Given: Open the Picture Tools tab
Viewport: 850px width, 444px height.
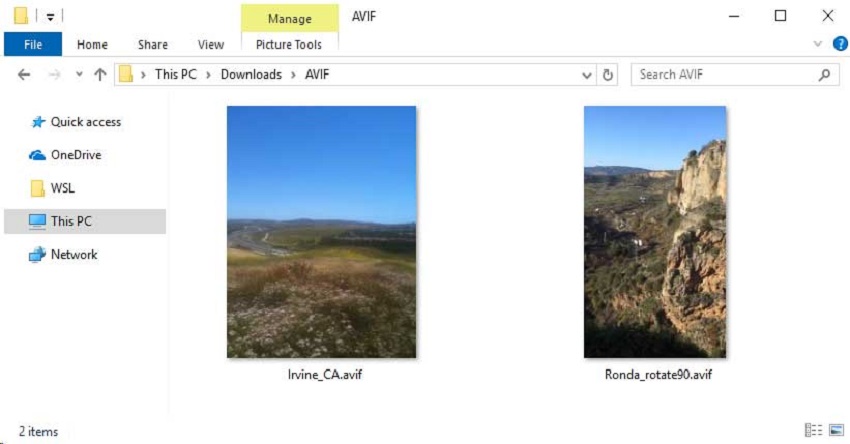Looking at the screenshot, I should [x=289, y=44].
